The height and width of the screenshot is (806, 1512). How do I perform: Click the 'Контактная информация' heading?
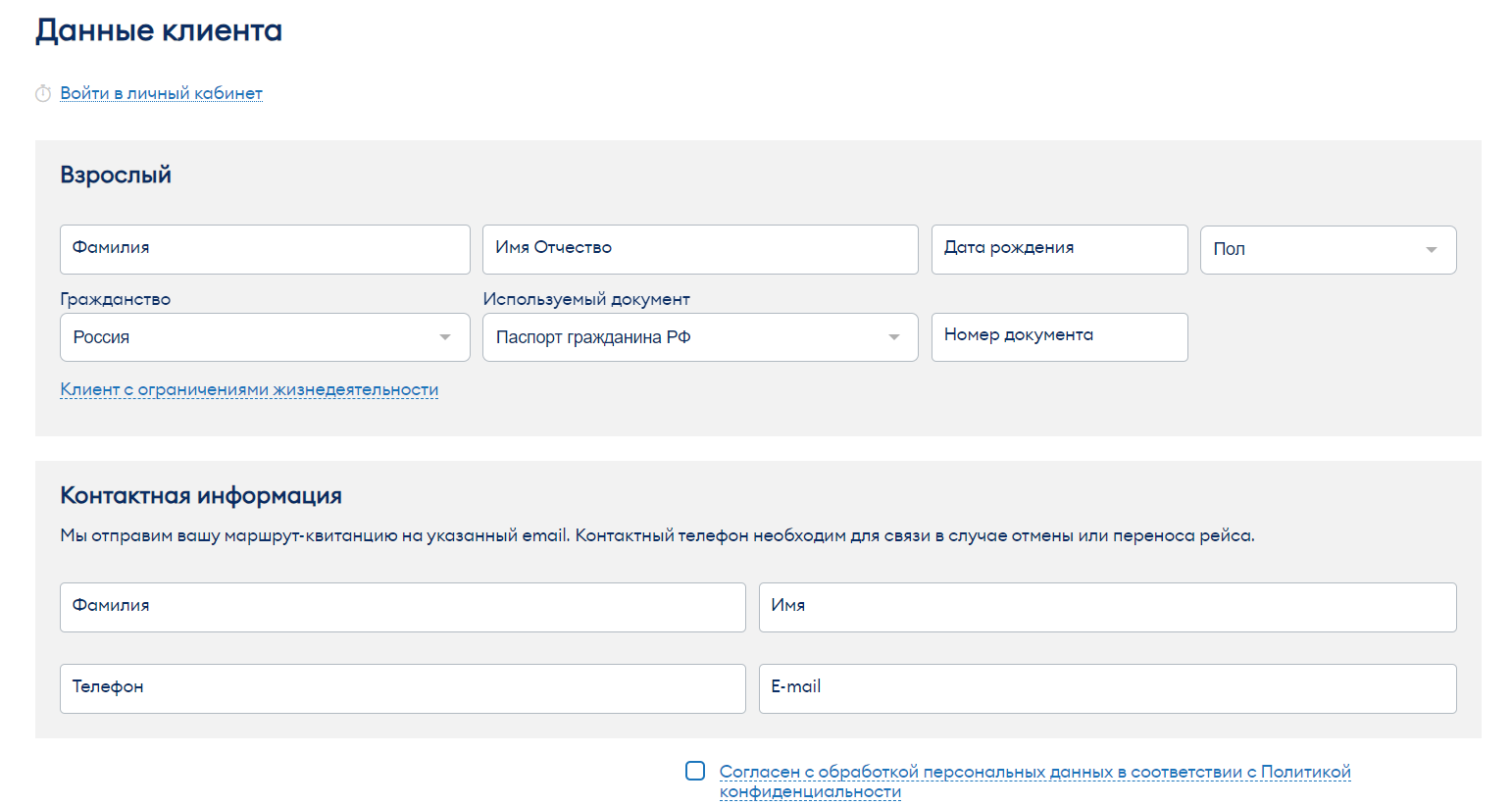coord(201,496)
